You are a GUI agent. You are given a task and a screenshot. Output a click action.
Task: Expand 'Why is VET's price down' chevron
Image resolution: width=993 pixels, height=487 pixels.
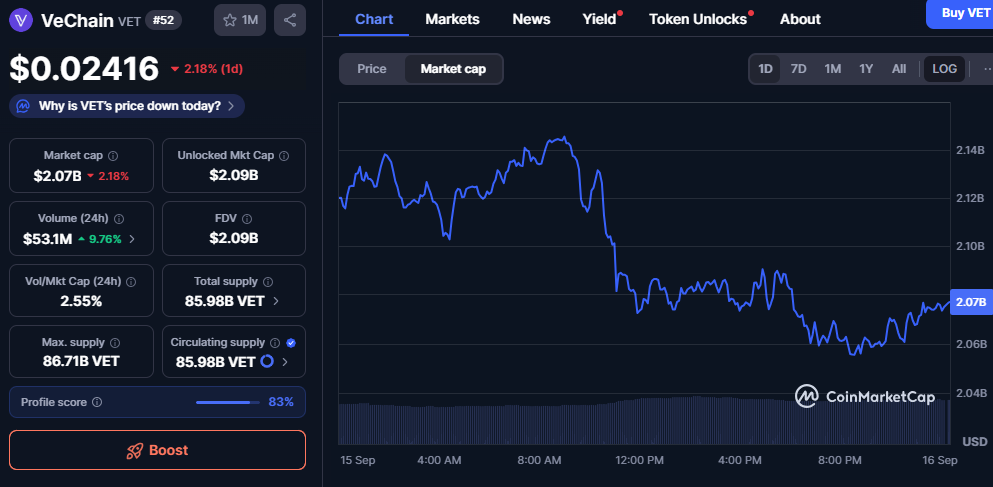click(x=231, y=106)
